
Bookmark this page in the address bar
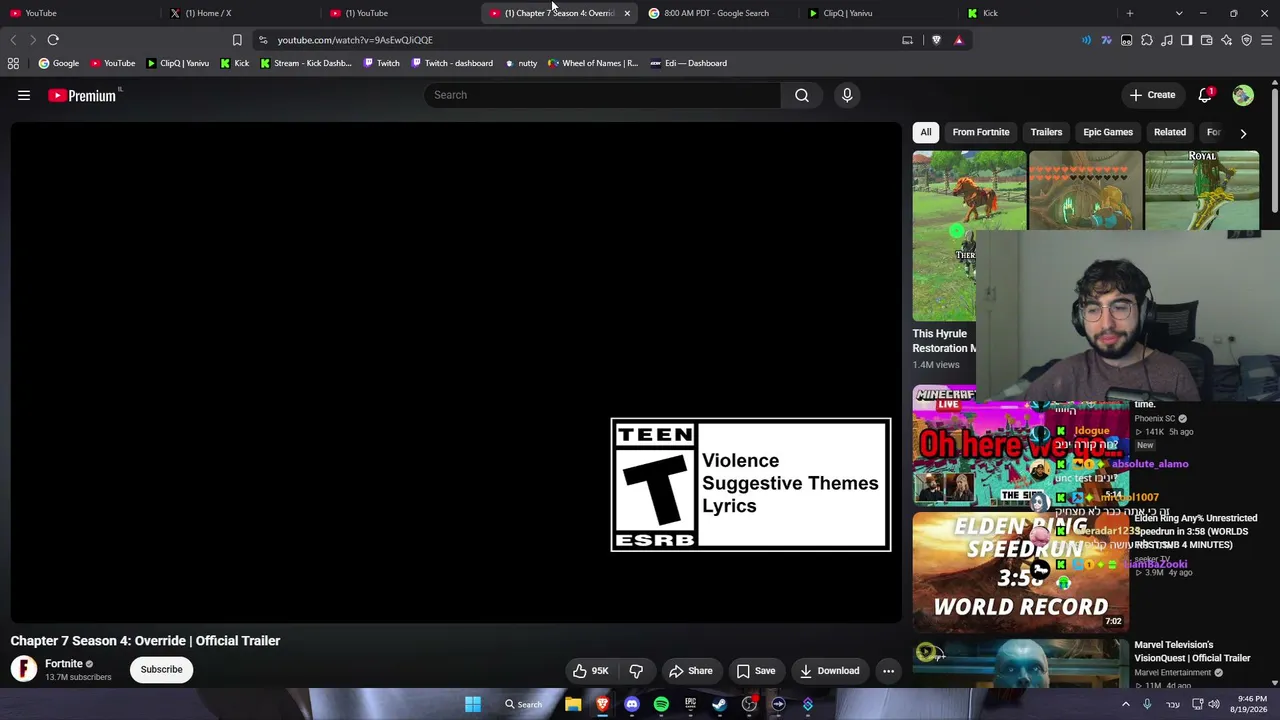(237, 40)
